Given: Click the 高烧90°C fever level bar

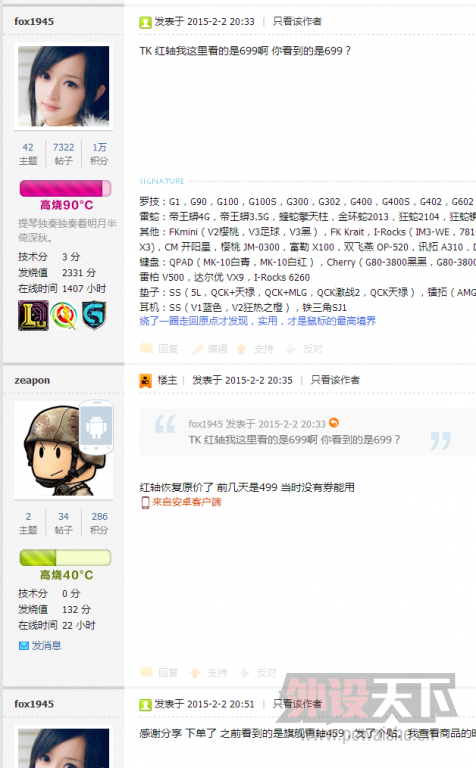Looking at the screenshot, I should pyautogui.click(x=66, y=189).
